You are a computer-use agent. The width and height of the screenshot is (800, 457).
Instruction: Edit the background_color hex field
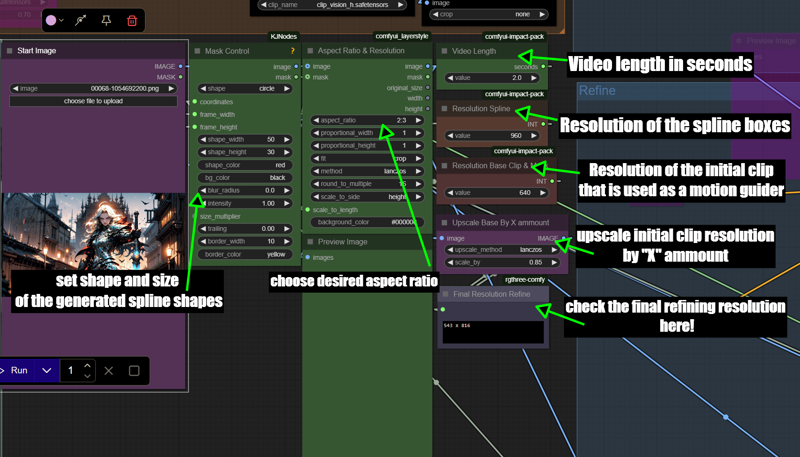point(367,222)
